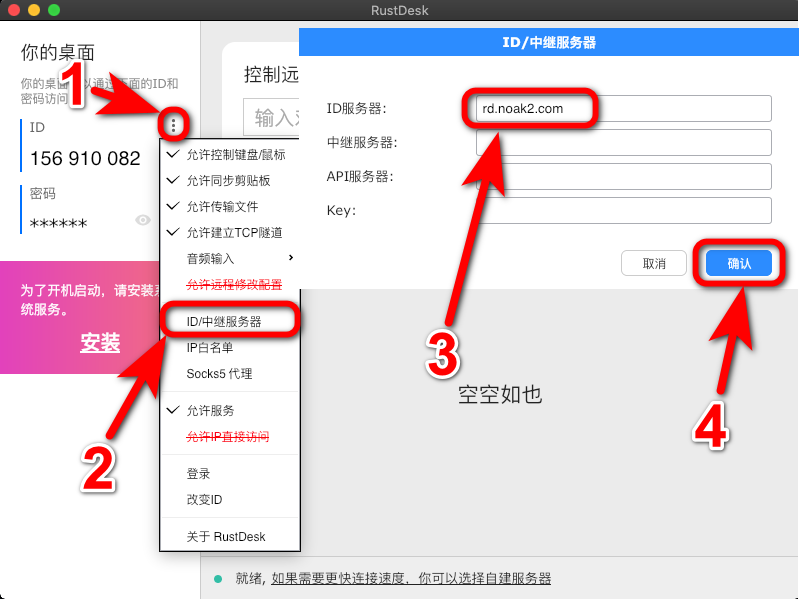Toggle 允许传输文件 option

(x=230, y=206)
